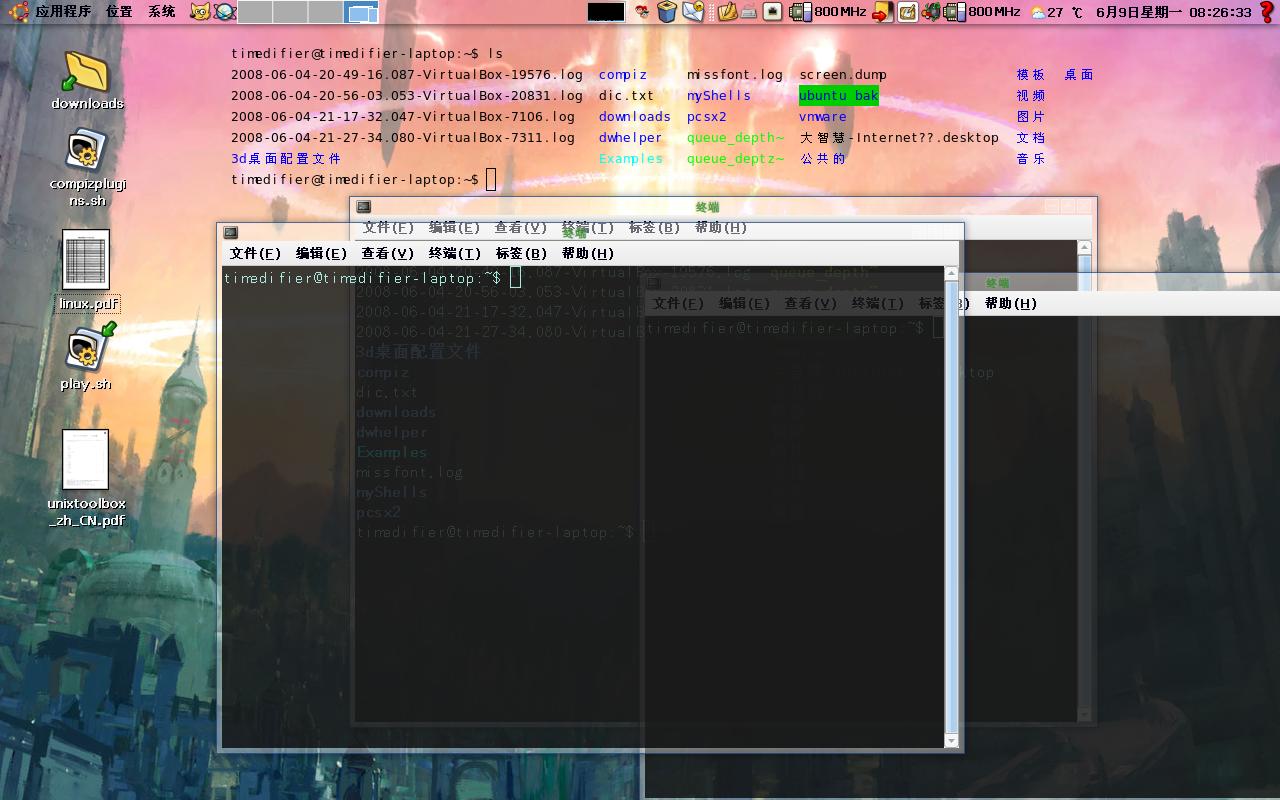Launch GIMP from the panel fox icon
The width and height of the screenshot is (1280, 800).
click(201, 12)
